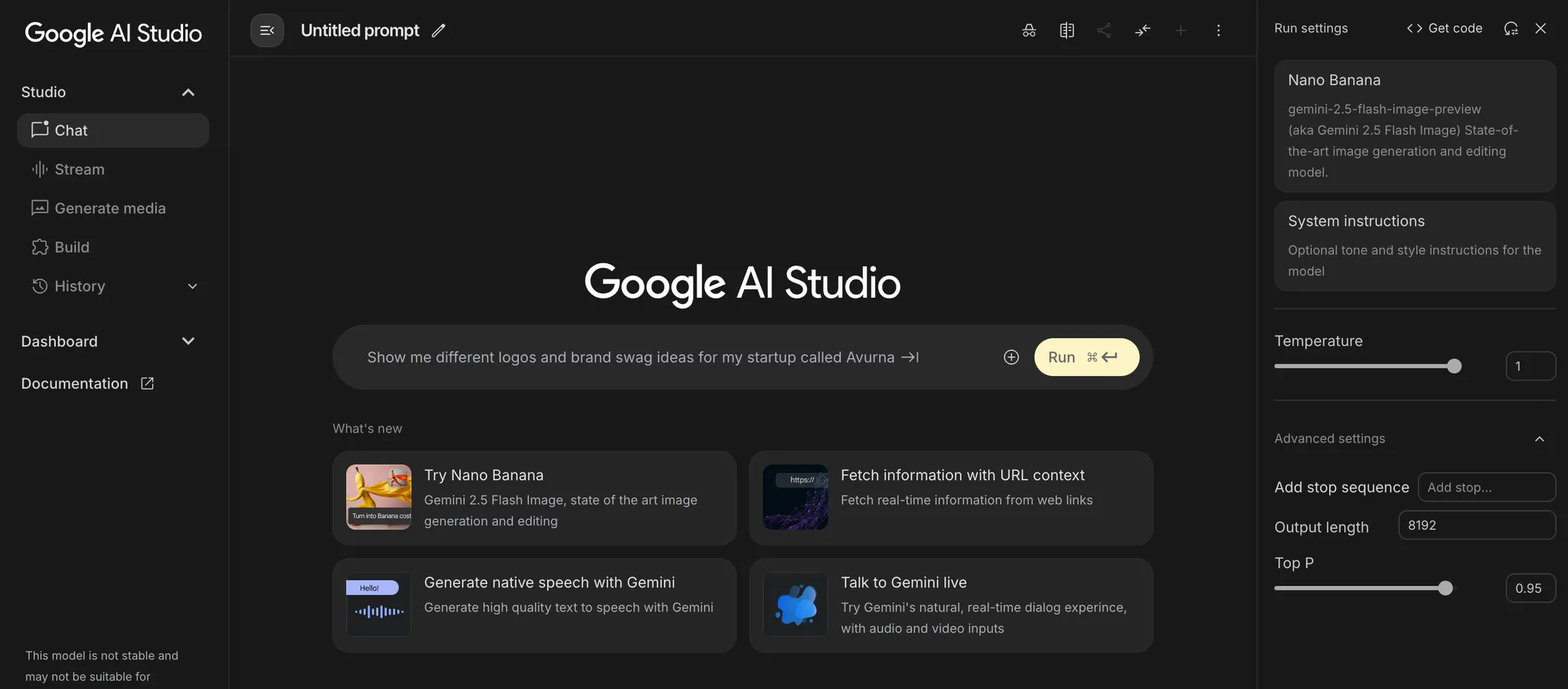Click the Run button
The width and height of the screenshot is (1568, 689).
(1086, 358)
